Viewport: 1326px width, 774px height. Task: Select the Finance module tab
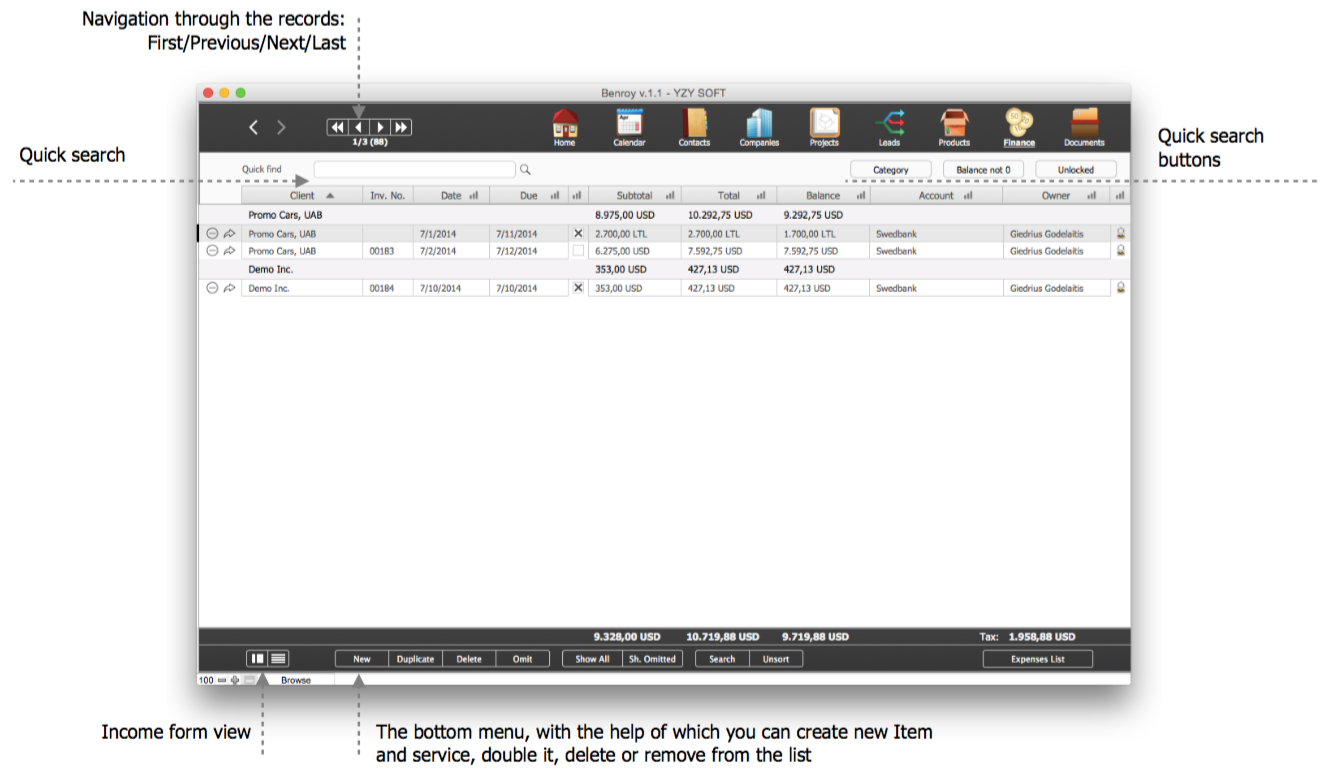pyautogui.click(x=1019, y=126)
